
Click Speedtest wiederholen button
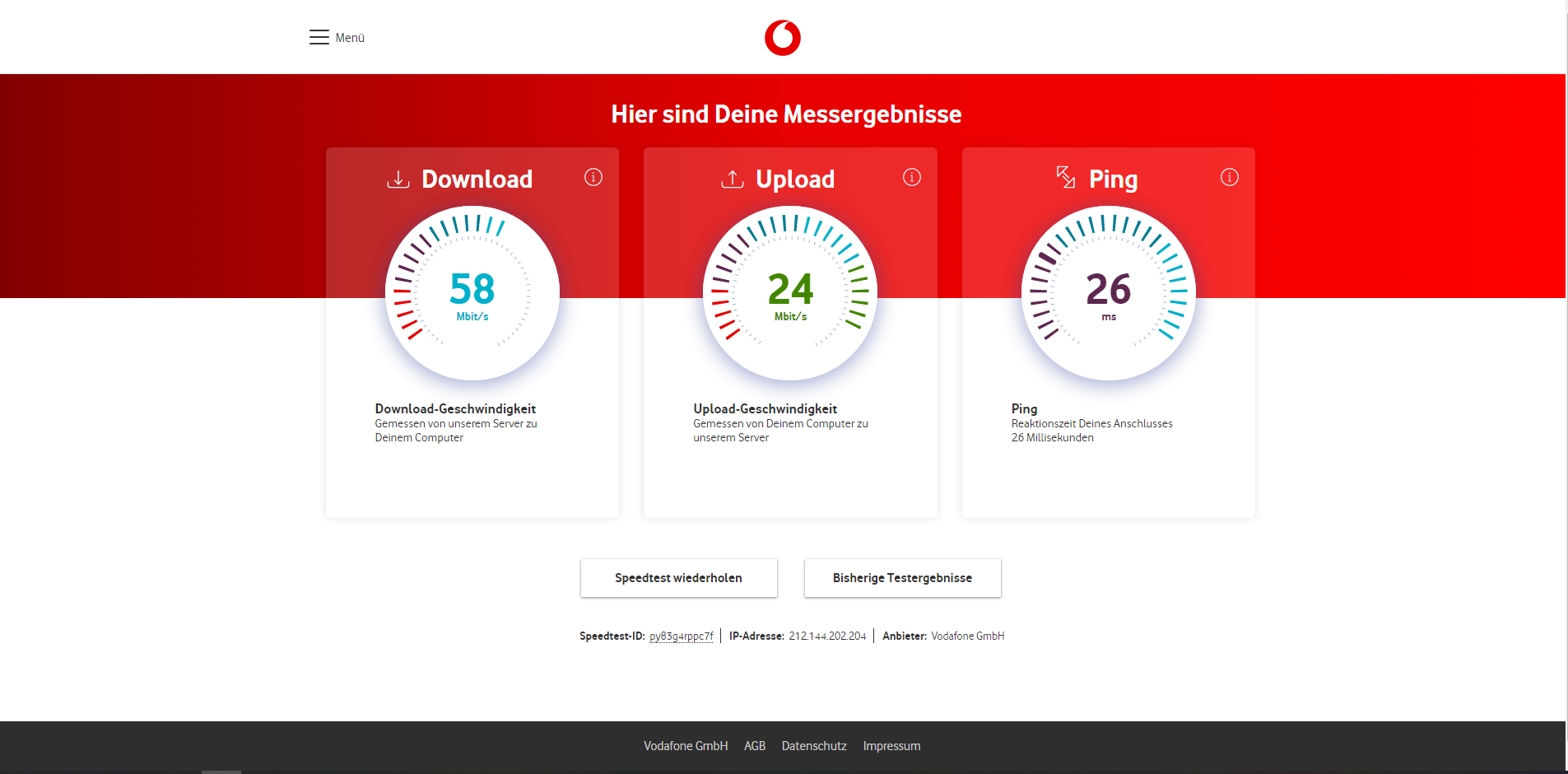point(679,578)
